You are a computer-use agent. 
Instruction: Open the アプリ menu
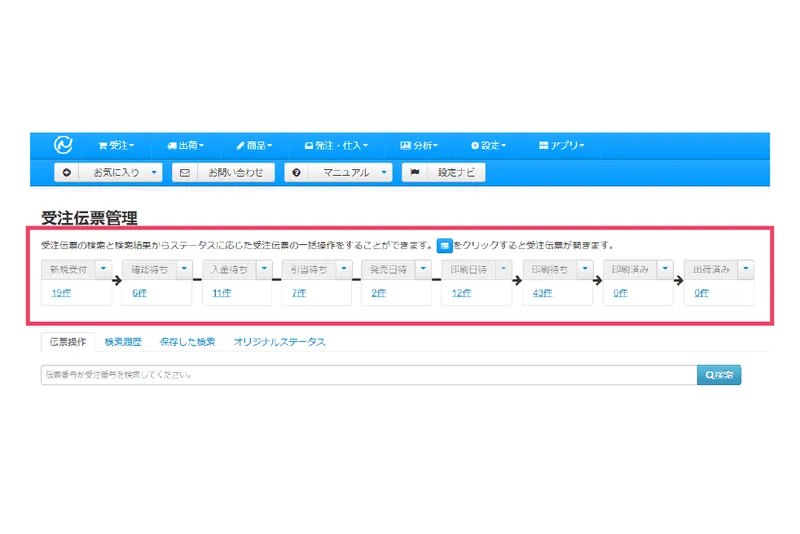[x=562, y=145]
